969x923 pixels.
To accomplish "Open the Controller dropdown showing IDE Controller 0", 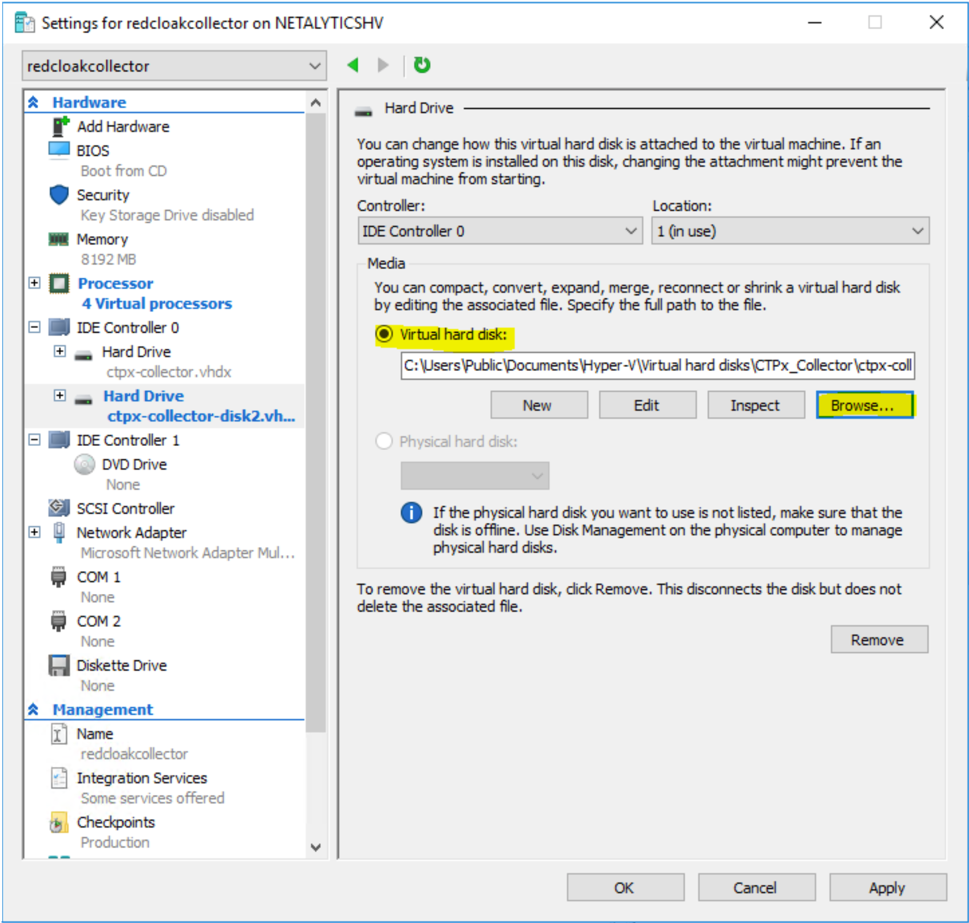I will [x=501, y=231].
